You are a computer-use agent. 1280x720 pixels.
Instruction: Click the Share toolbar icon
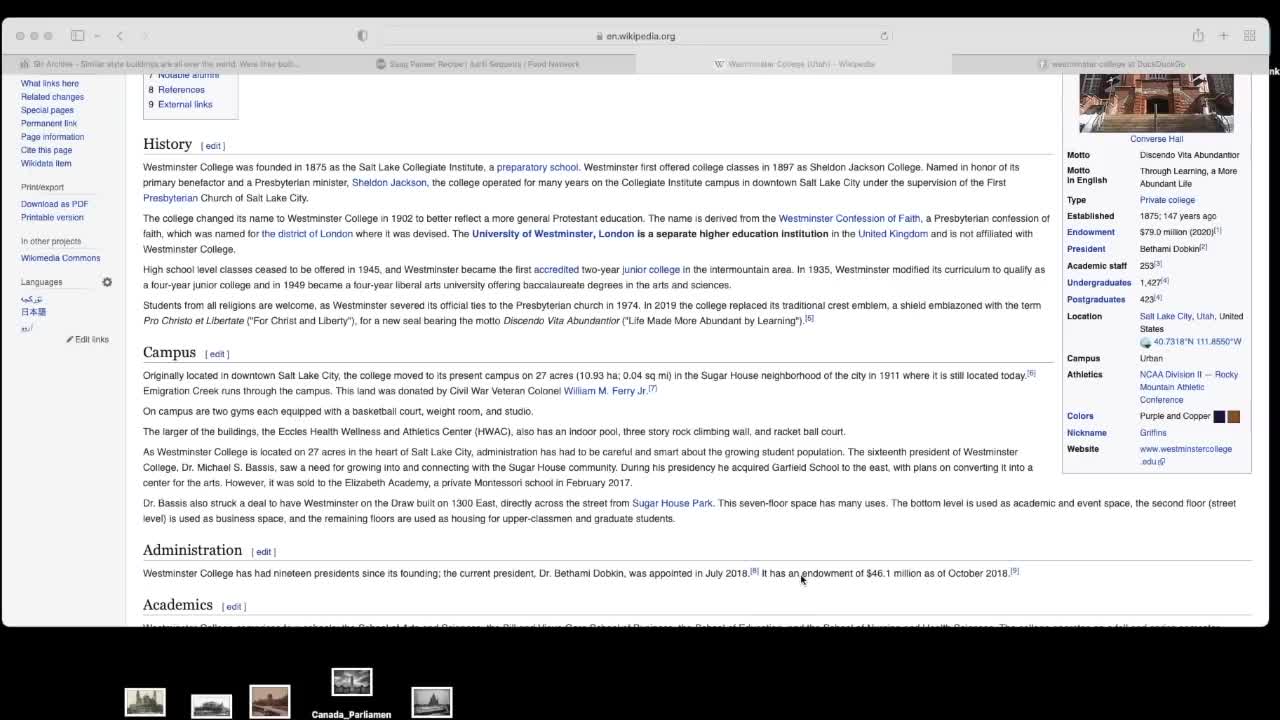coord(1197,36)
